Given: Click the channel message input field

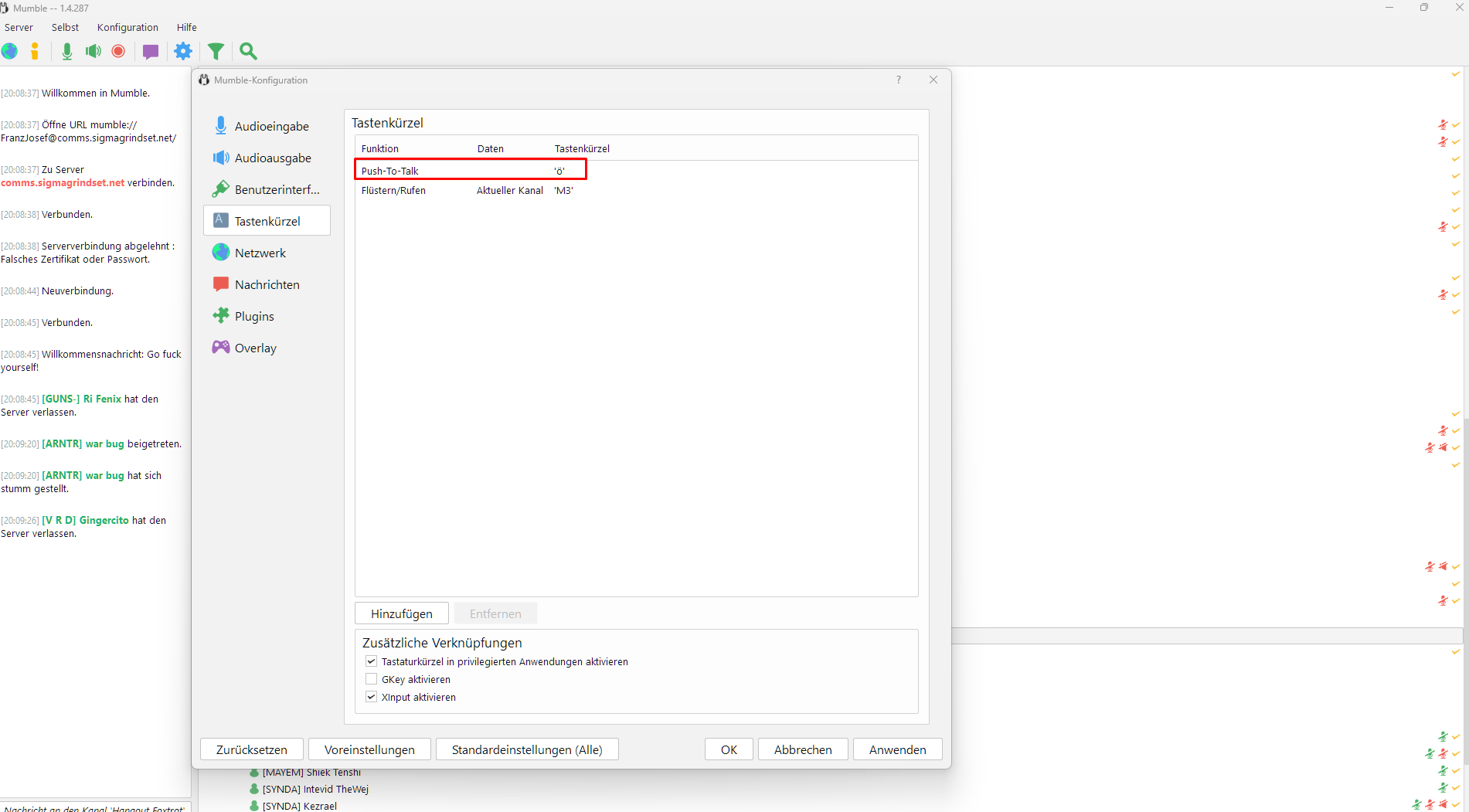Looking at the screenshot, I should 95,807.
